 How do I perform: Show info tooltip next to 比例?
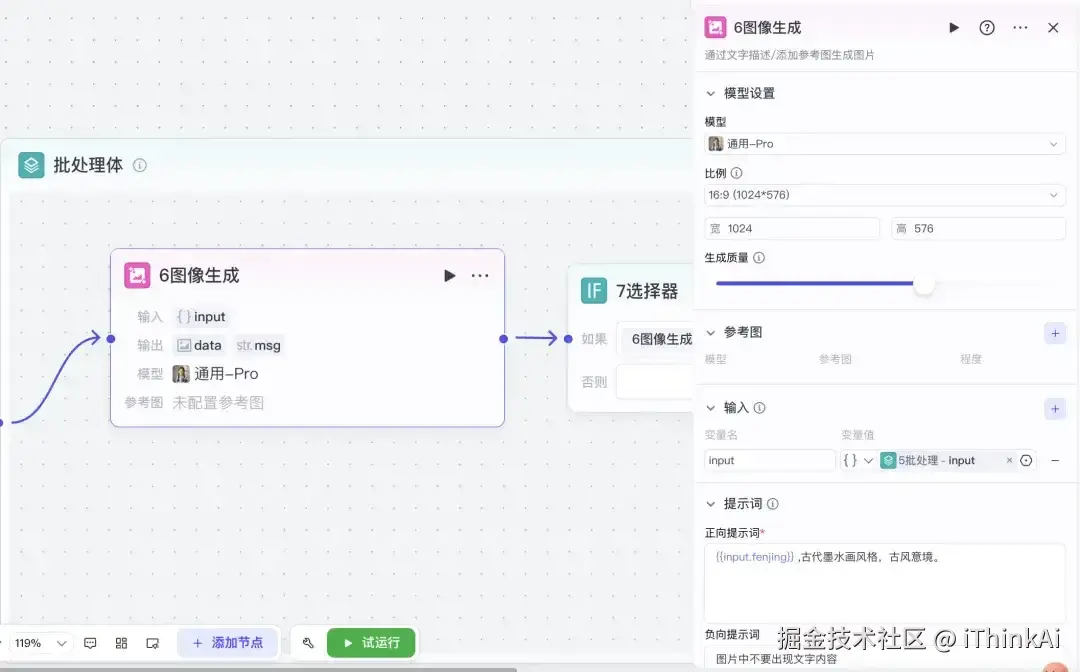point(736,173)
